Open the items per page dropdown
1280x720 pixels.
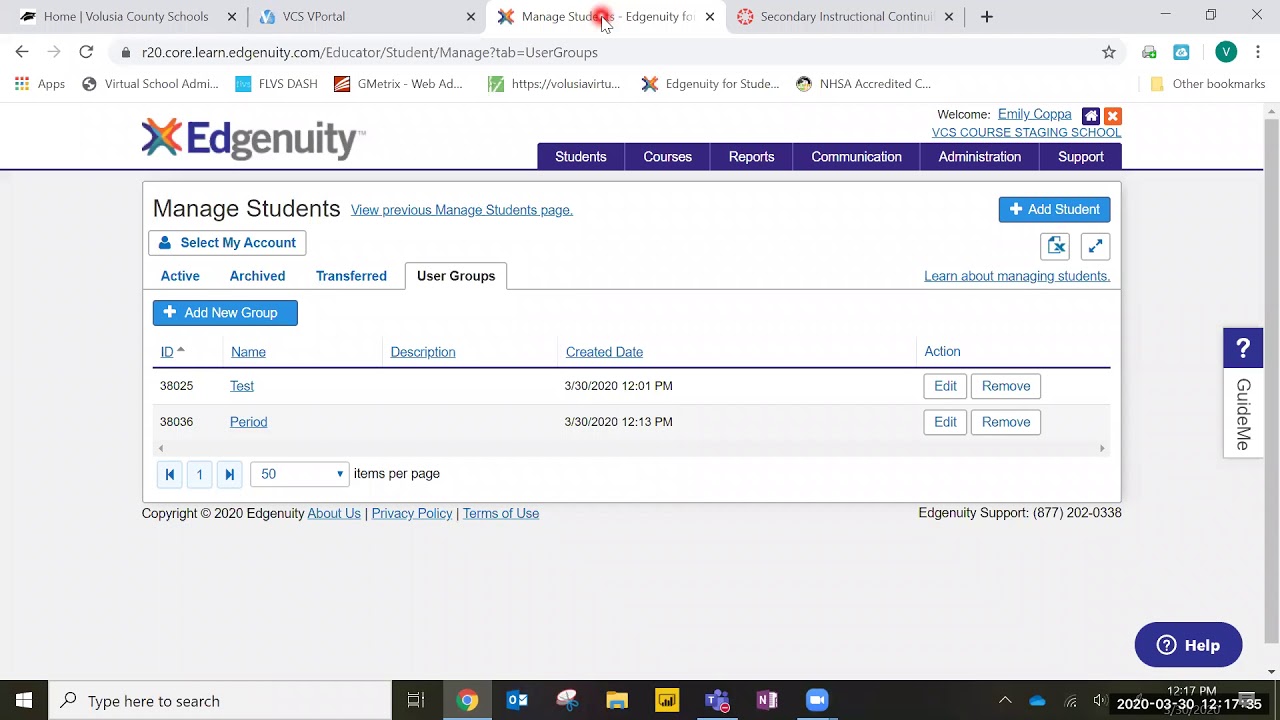click(x=299, y=474)
